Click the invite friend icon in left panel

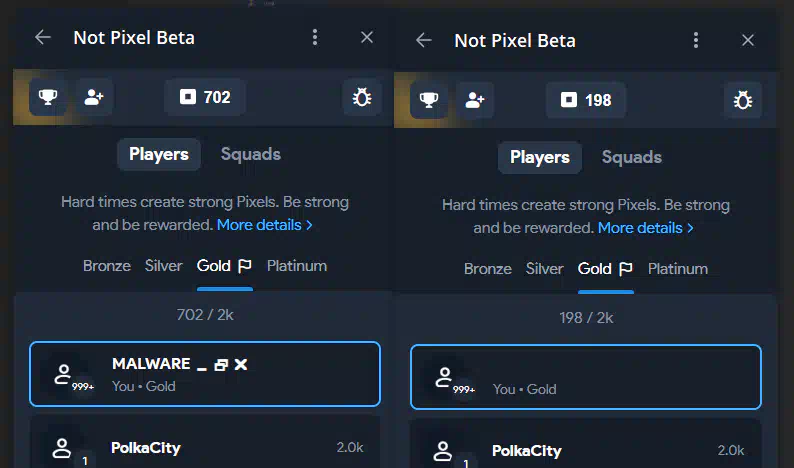click(x=94, y=97)
